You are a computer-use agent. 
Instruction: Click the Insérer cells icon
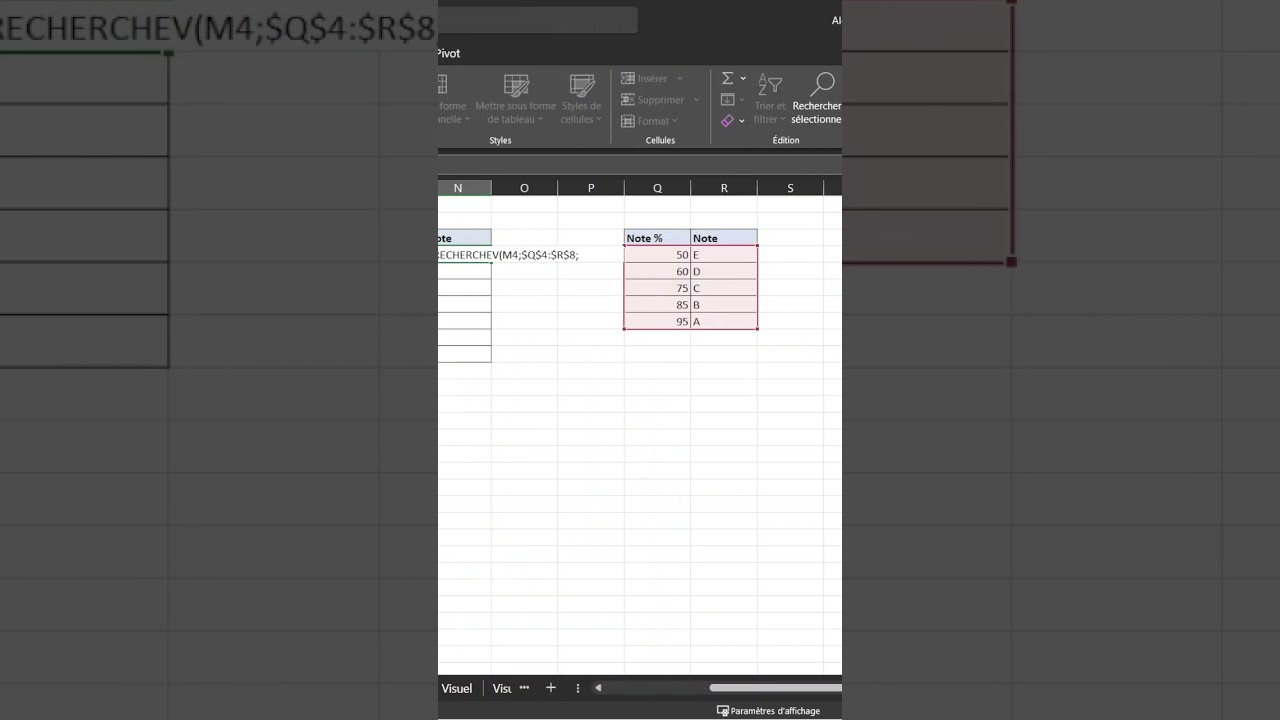(628, 78)
